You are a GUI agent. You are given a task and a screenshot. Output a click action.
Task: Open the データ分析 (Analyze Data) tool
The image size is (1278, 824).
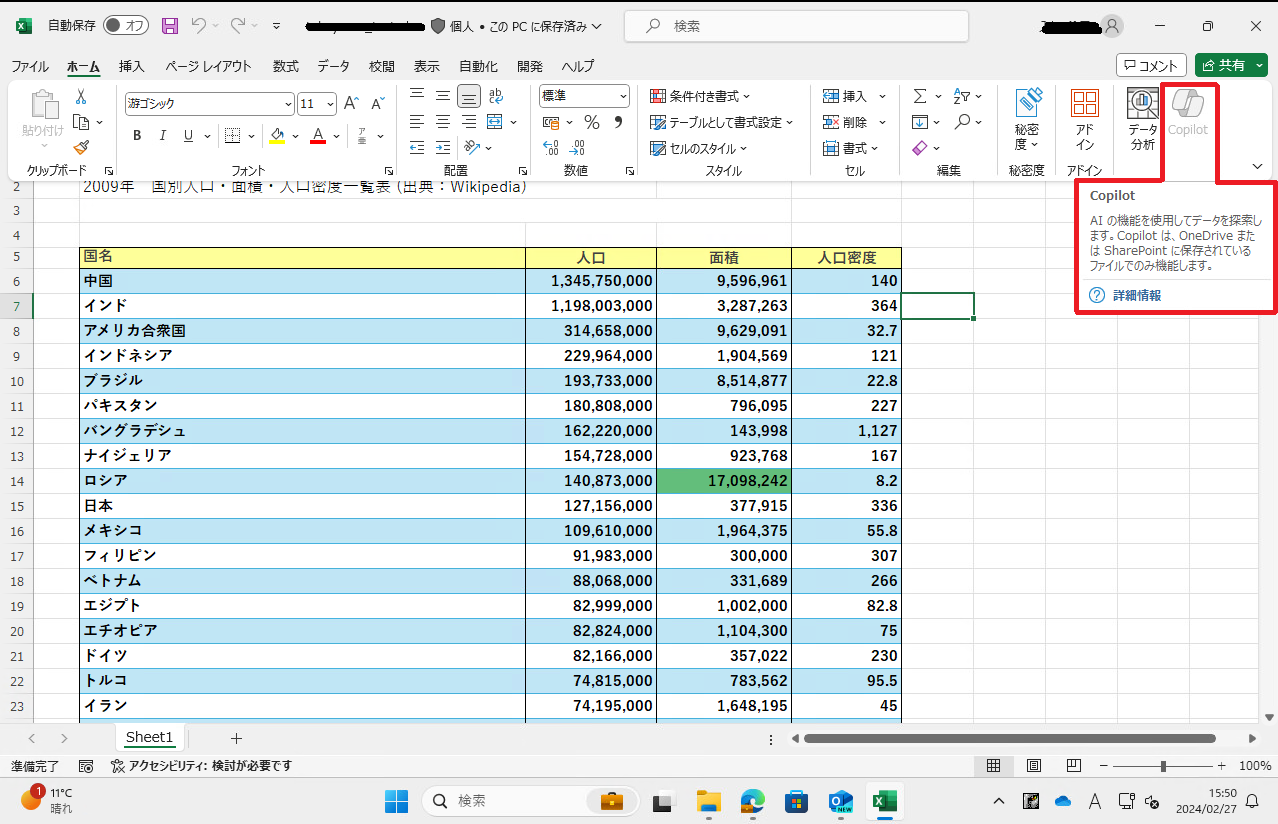tap(1142, 120)
